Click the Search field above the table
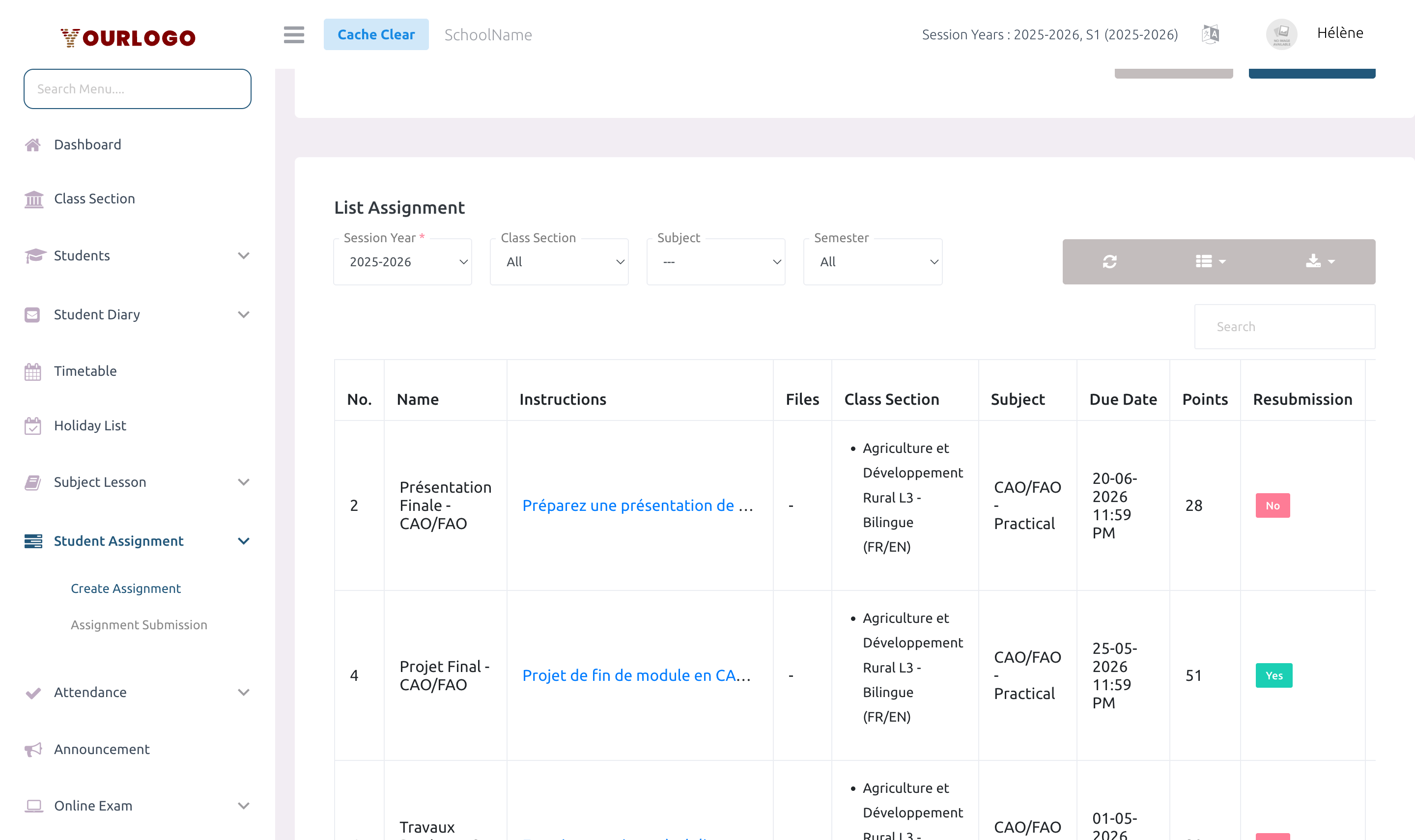This screenshot has width=1415, height=840. point(1284,327)
